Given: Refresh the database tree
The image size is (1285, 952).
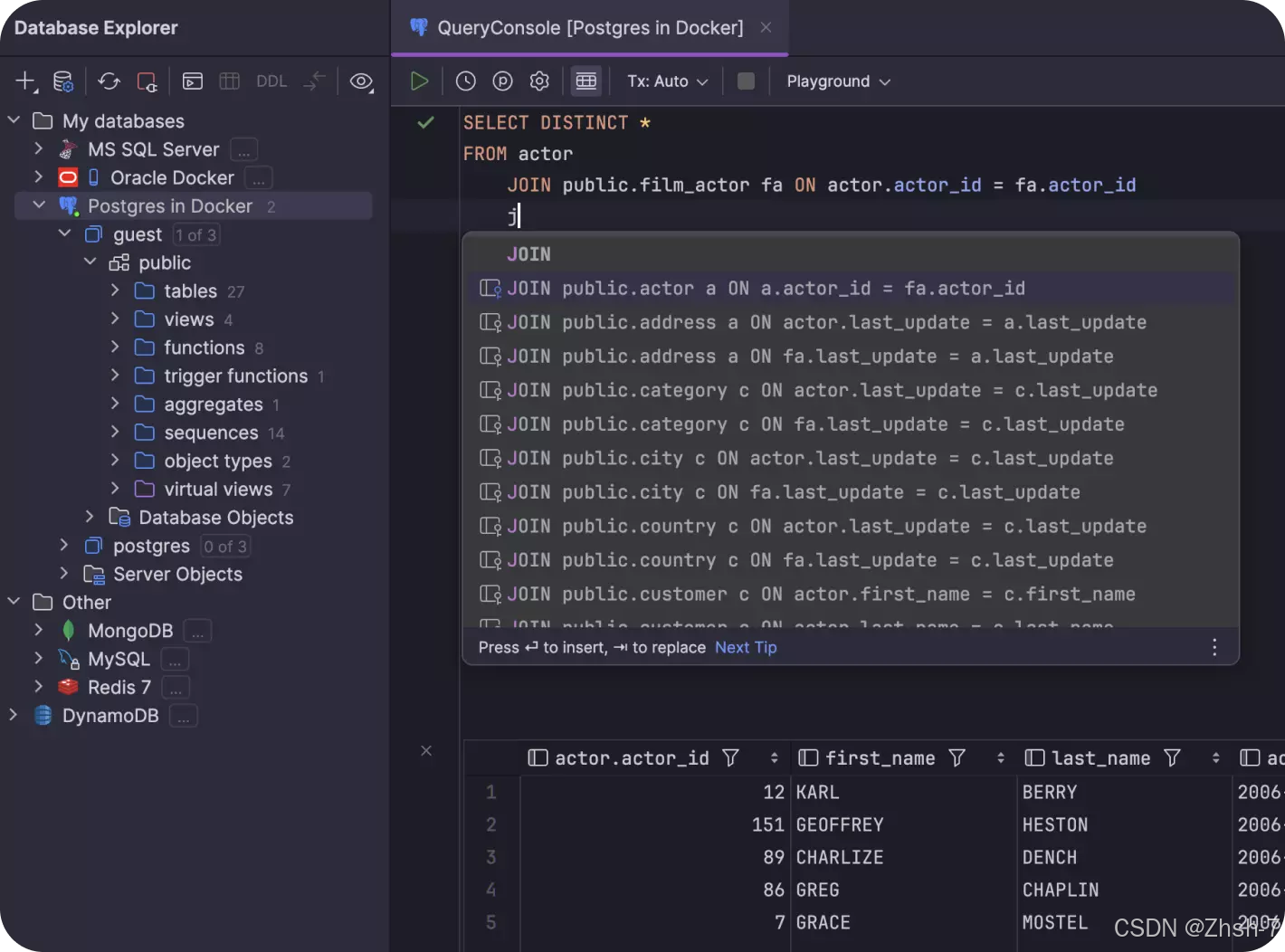Looking at the screenshot, I should (x=109, y=81).
